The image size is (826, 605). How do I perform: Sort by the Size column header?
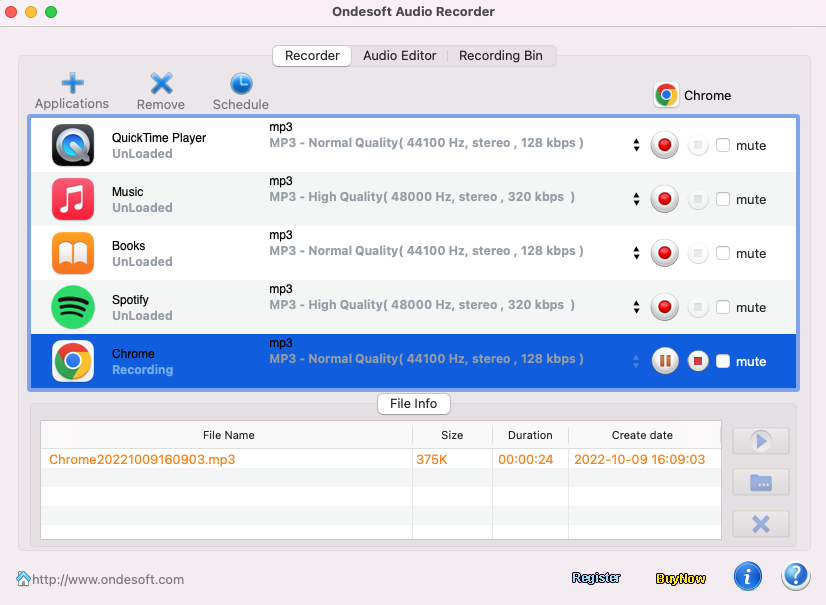[452, 435]
